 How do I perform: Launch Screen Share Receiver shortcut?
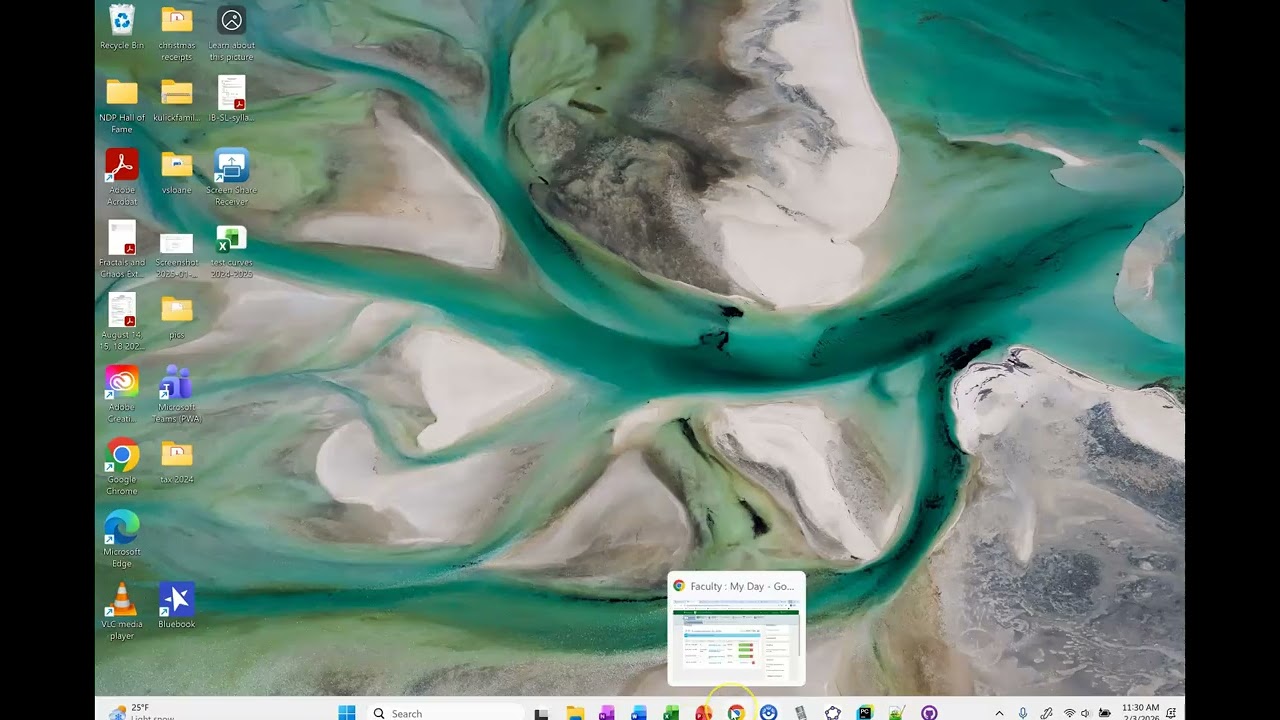click(231, 177)
